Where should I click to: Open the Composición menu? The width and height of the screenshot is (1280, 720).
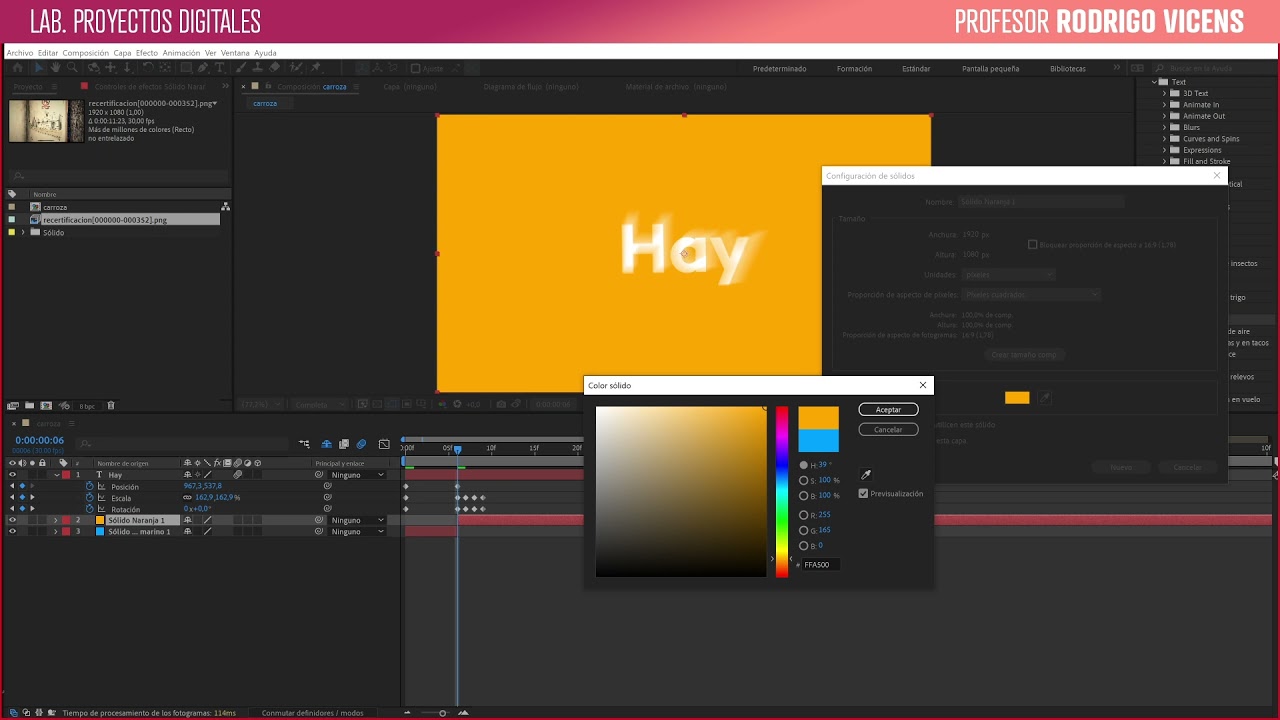coord(85,53)
